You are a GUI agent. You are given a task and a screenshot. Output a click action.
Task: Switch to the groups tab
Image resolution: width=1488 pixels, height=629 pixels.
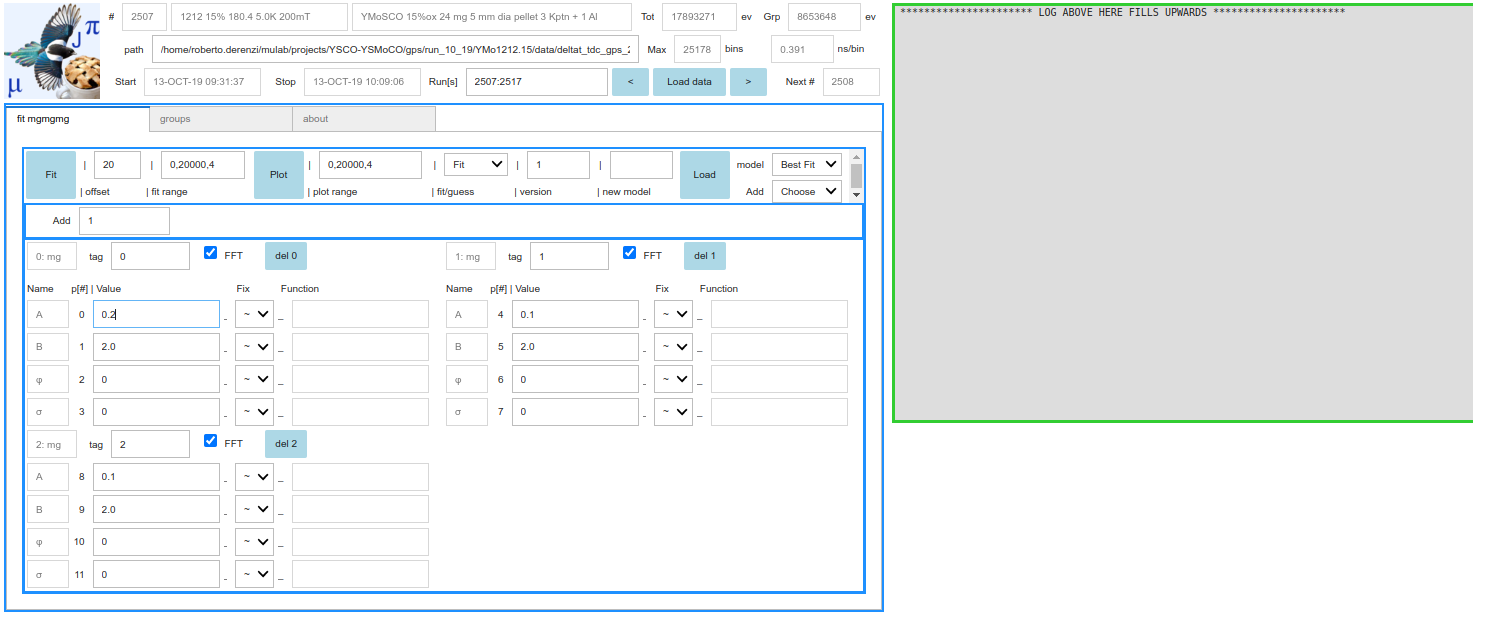pyautogui.click(x=221, y=119)
